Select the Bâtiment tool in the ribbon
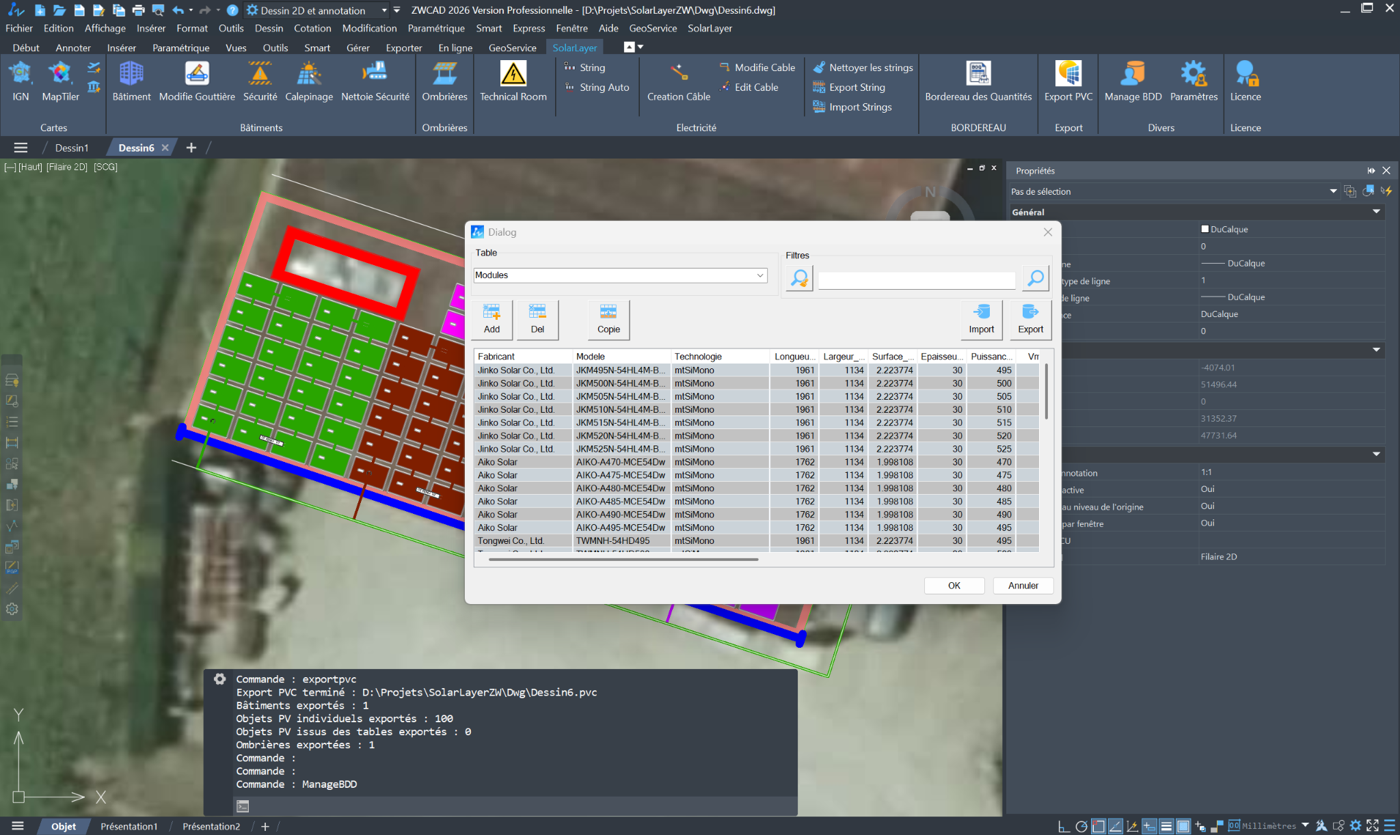1400x835 pixels. click(x=131, y=81)
